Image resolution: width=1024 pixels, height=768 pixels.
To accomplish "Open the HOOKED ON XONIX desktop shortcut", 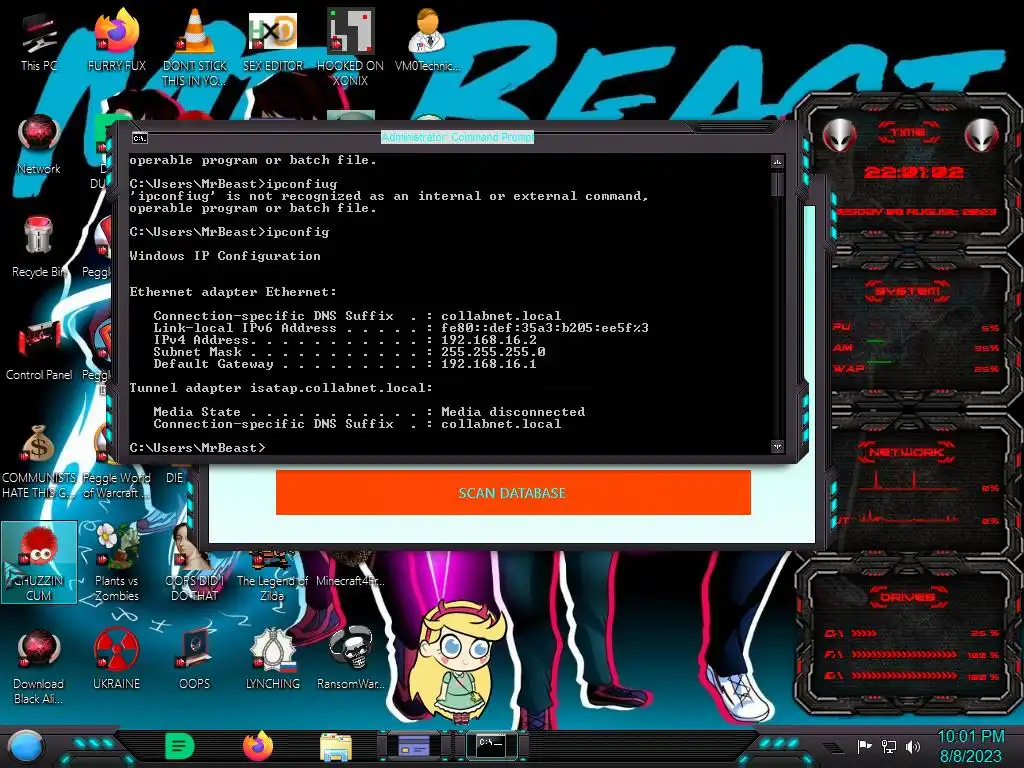I will click(x=350, y=47).
